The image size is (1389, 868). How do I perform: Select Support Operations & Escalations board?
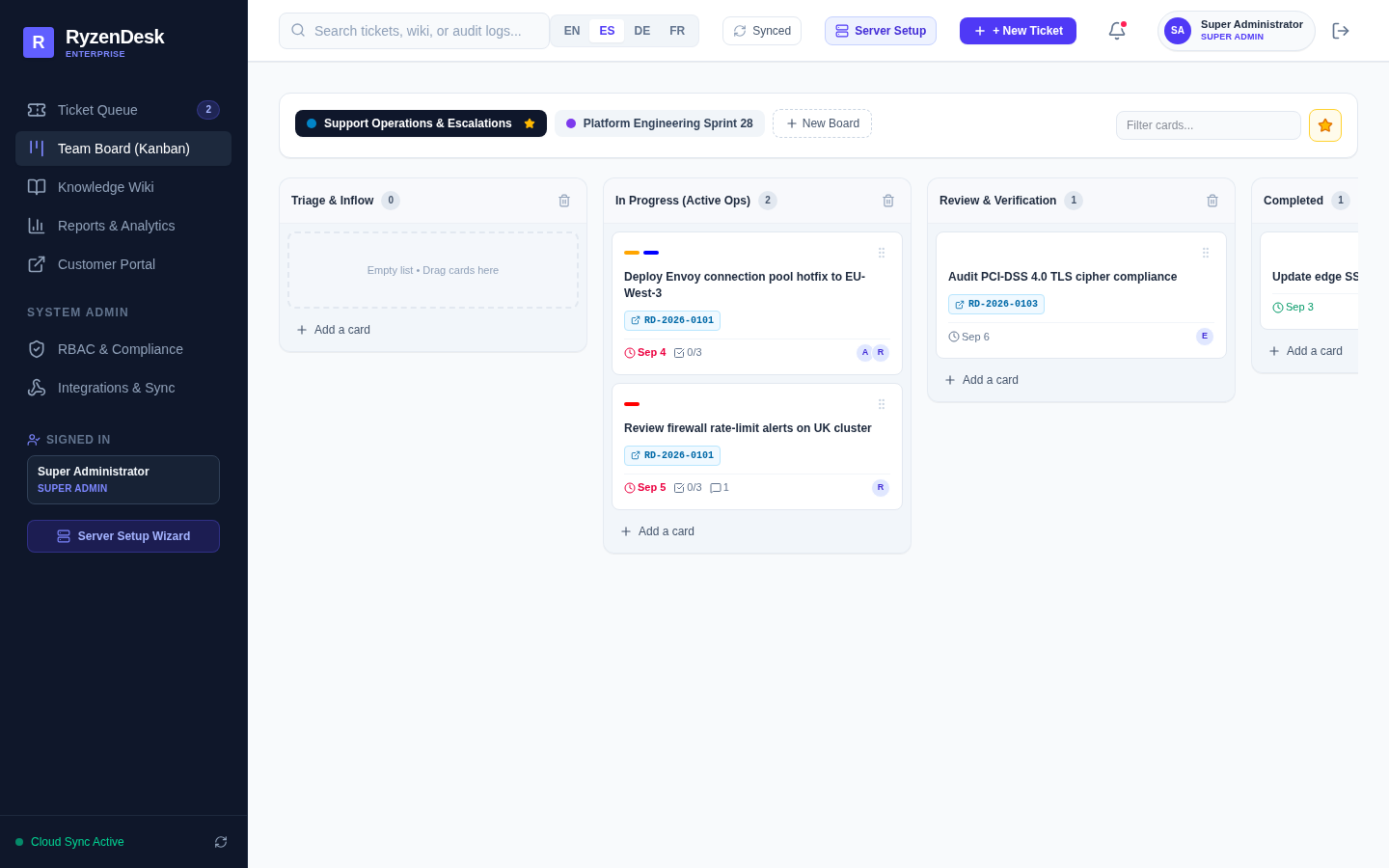point(421,123)
